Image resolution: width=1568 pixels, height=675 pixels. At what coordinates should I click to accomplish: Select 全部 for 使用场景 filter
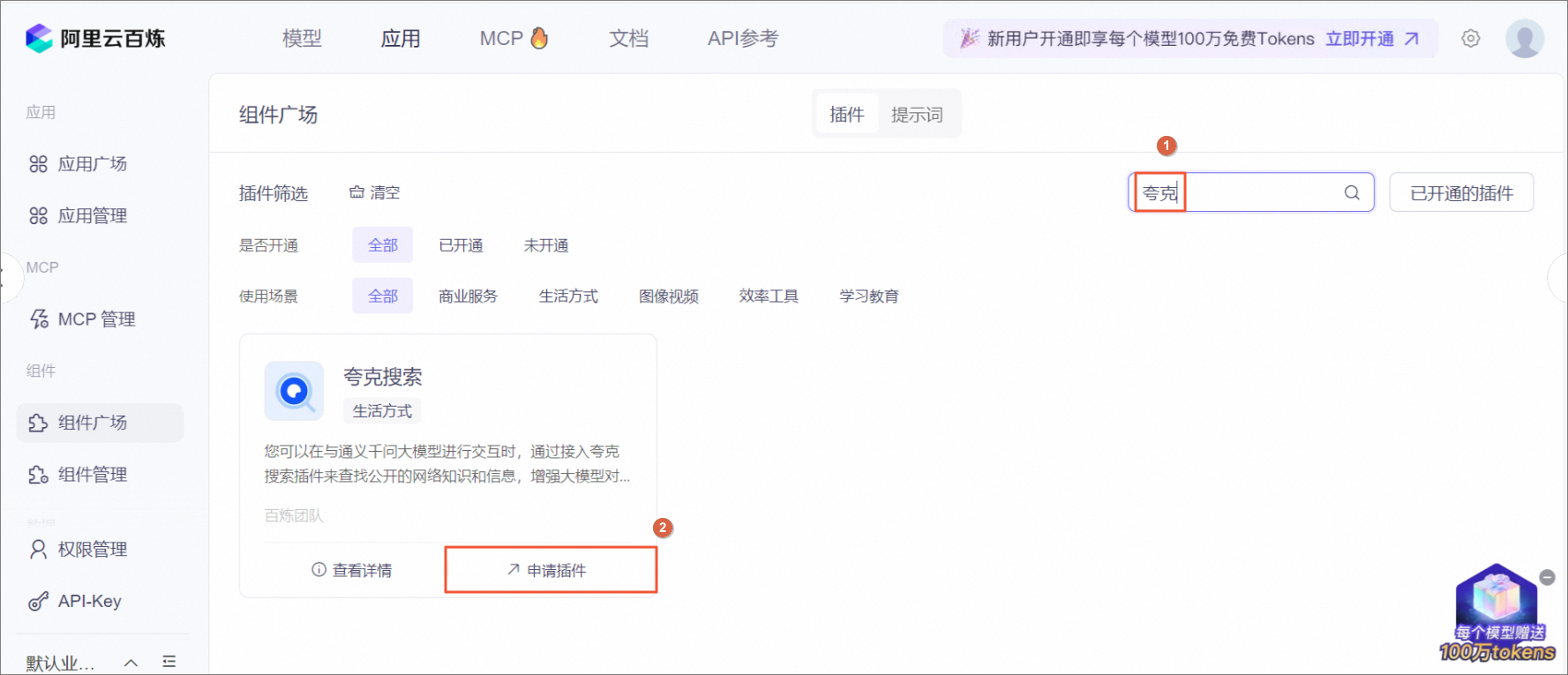tap(383, 296)
